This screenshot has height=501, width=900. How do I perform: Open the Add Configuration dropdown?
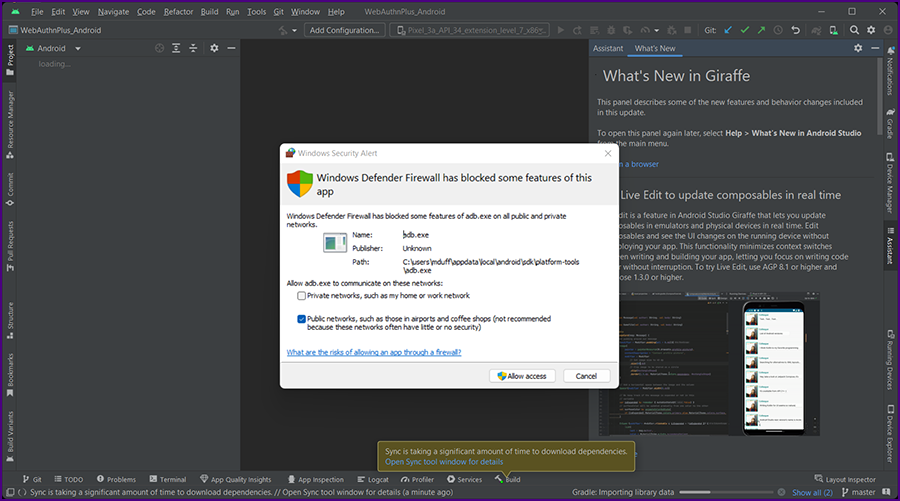point(343,30)
